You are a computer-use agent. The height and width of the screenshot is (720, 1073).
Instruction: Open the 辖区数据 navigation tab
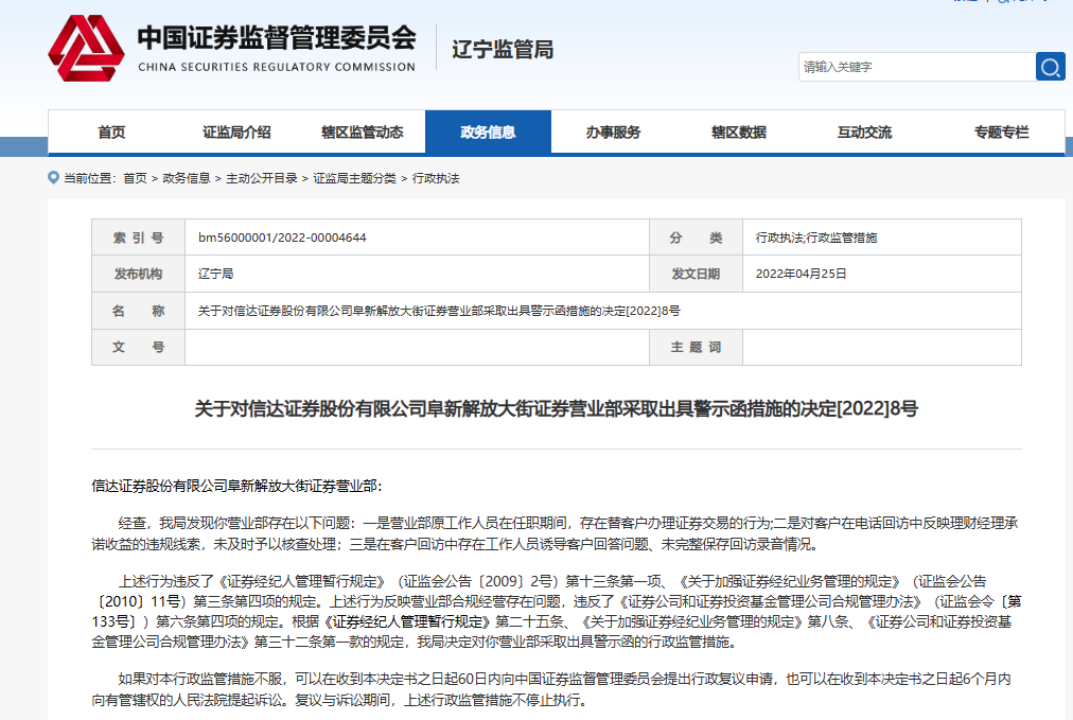[739, 132]
